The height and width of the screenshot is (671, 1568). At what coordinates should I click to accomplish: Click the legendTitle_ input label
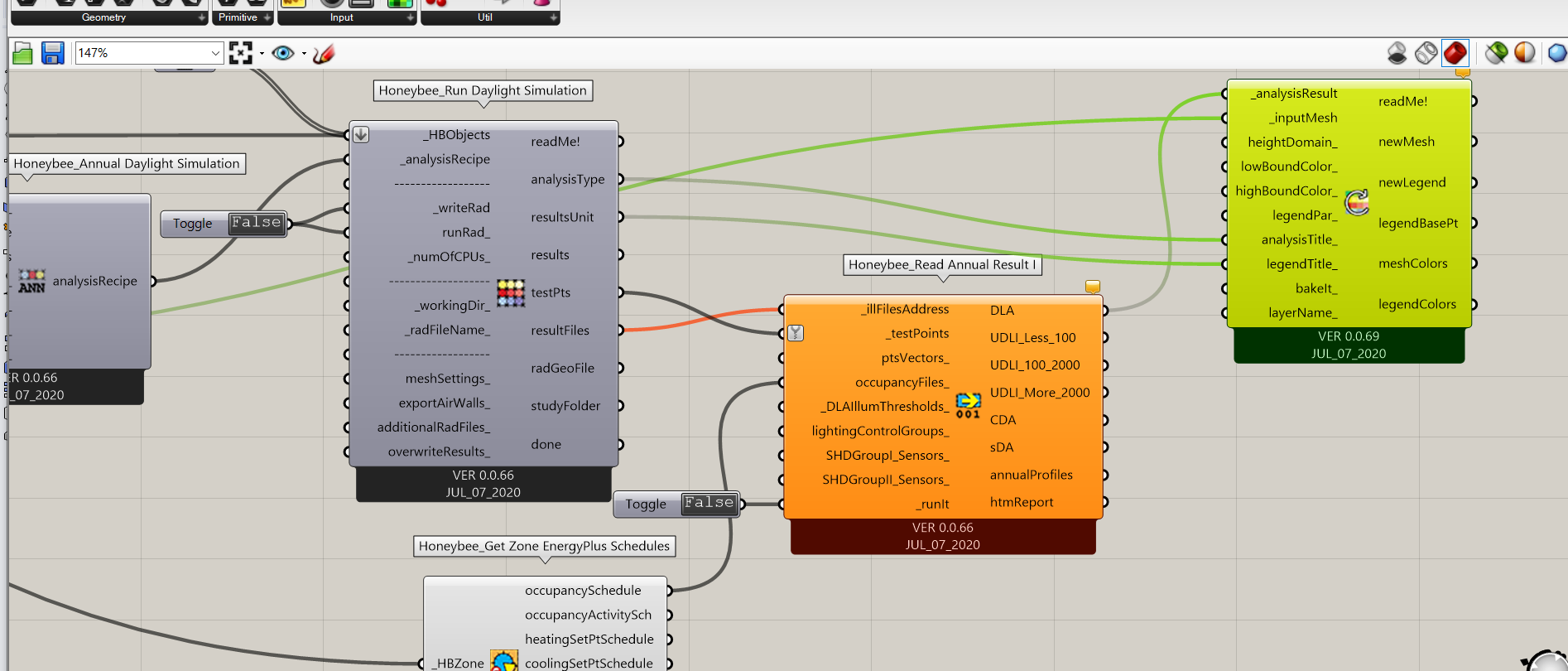pos(1301,264)
